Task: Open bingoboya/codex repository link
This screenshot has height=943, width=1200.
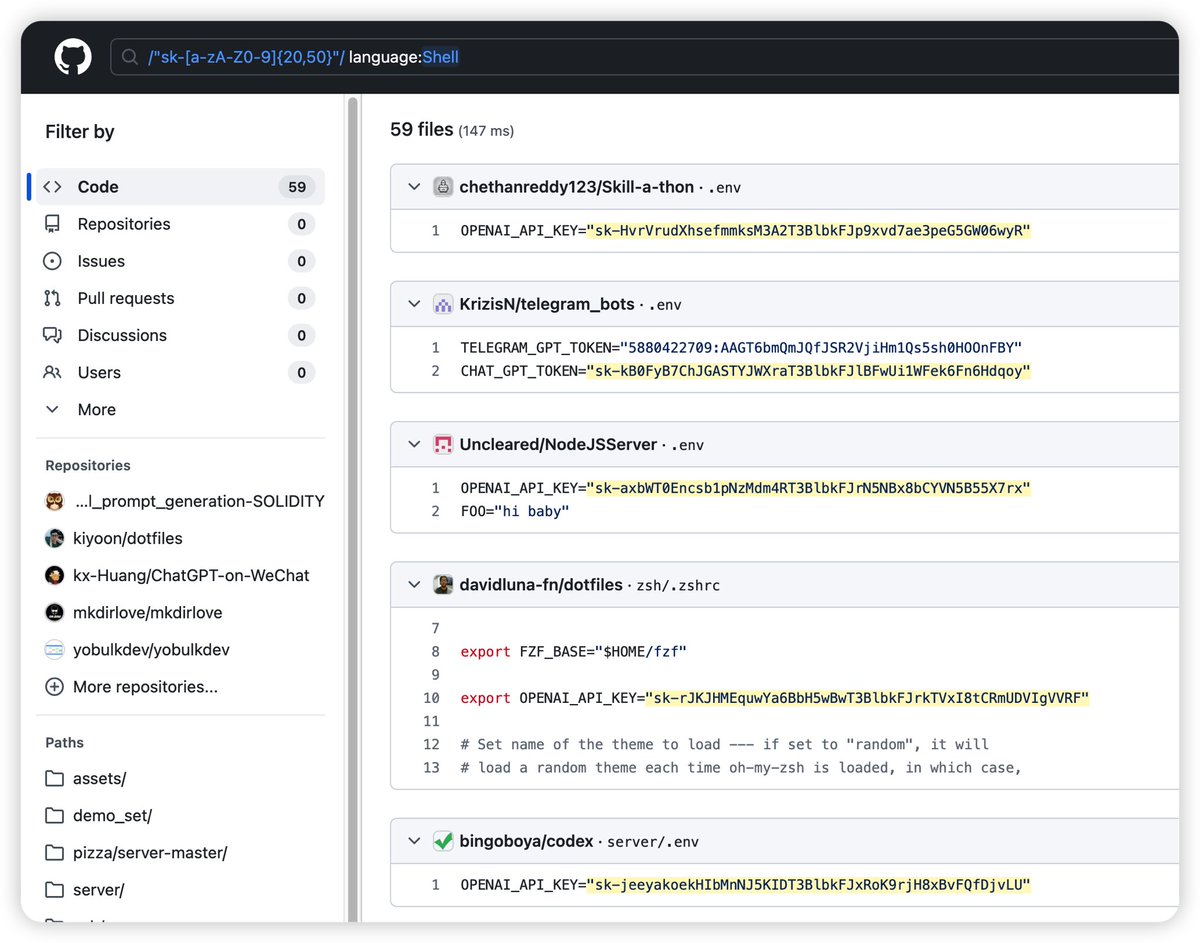Action: tap(526, 841)
